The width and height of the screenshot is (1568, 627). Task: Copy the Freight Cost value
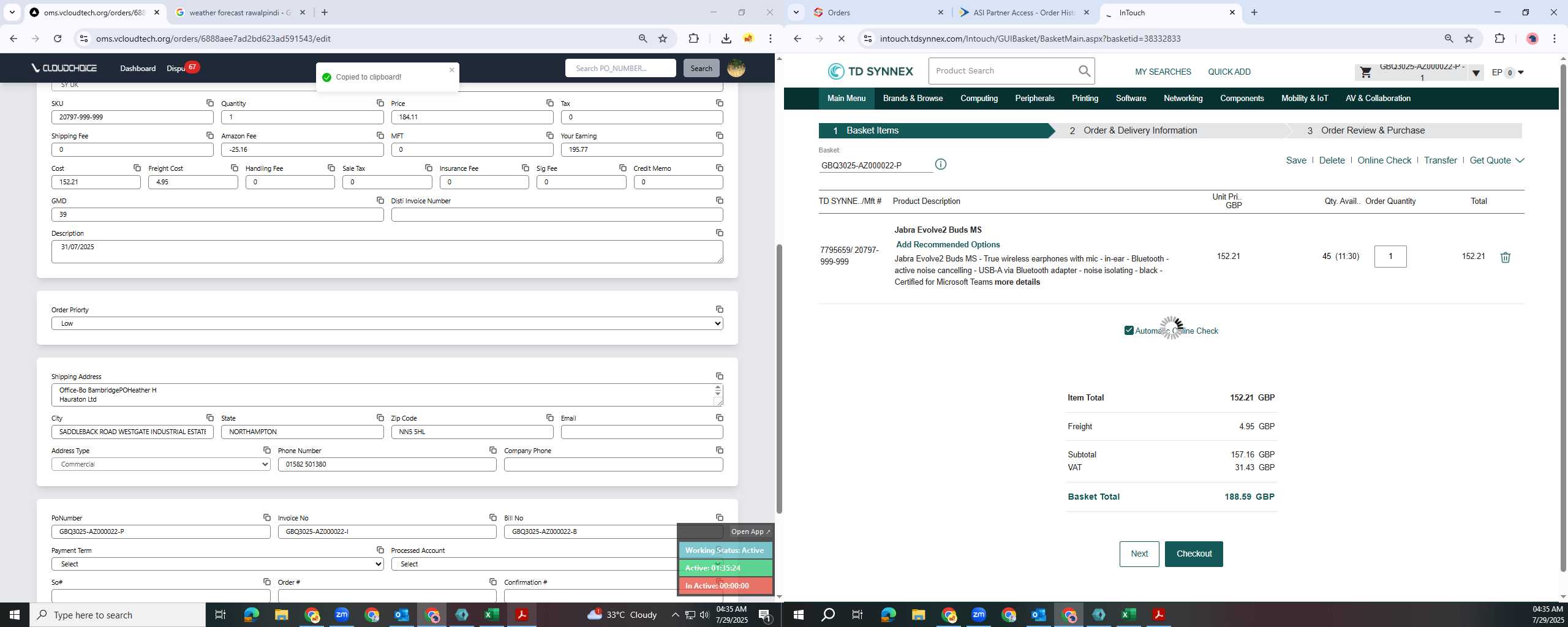234,168
